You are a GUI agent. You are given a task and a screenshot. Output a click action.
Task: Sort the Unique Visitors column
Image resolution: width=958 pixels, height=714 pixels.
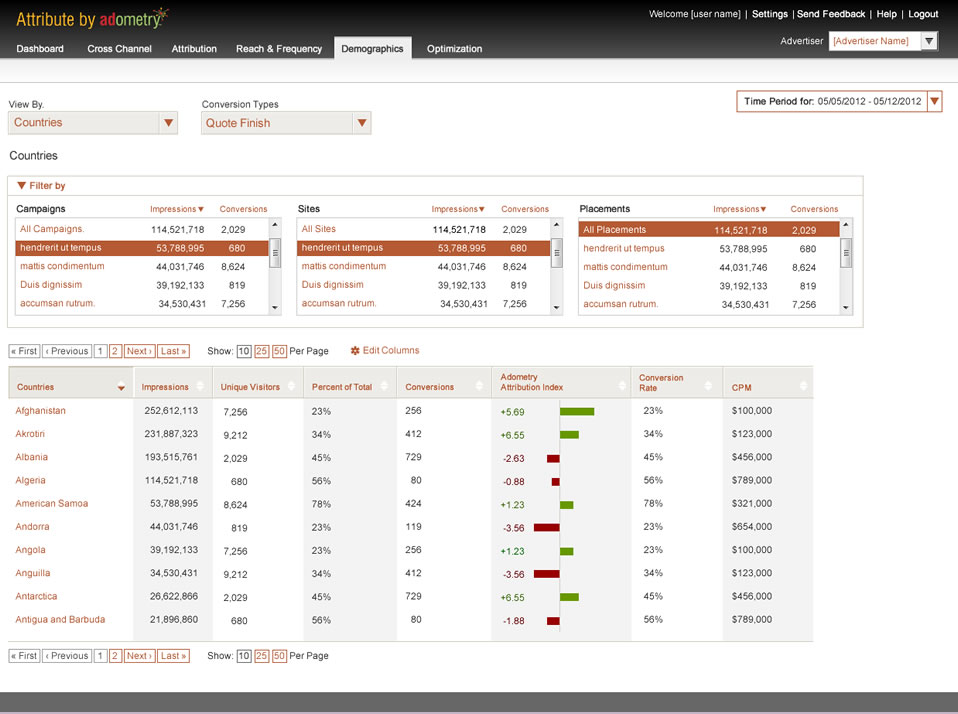[291, 386]
